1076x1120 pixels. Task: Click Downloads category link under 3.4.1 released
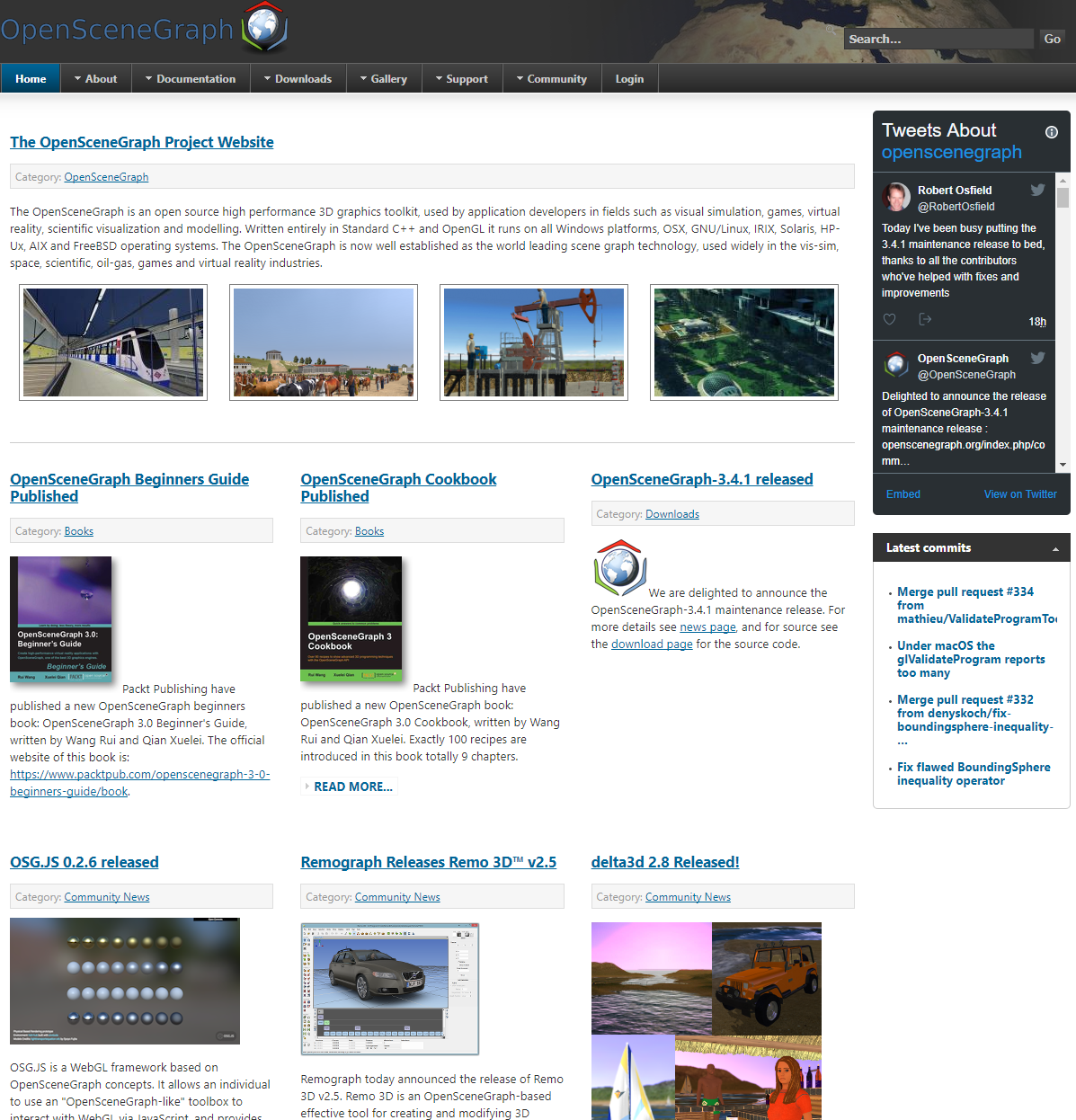[672, 514]
